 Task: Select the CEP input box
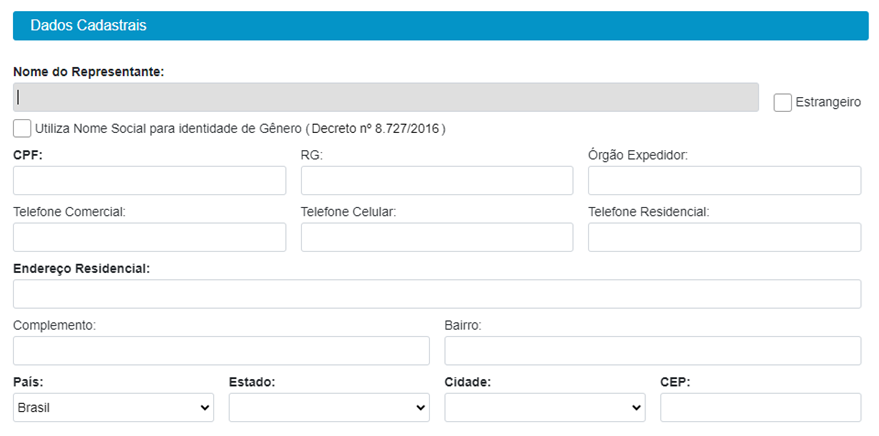pos(761,407)
